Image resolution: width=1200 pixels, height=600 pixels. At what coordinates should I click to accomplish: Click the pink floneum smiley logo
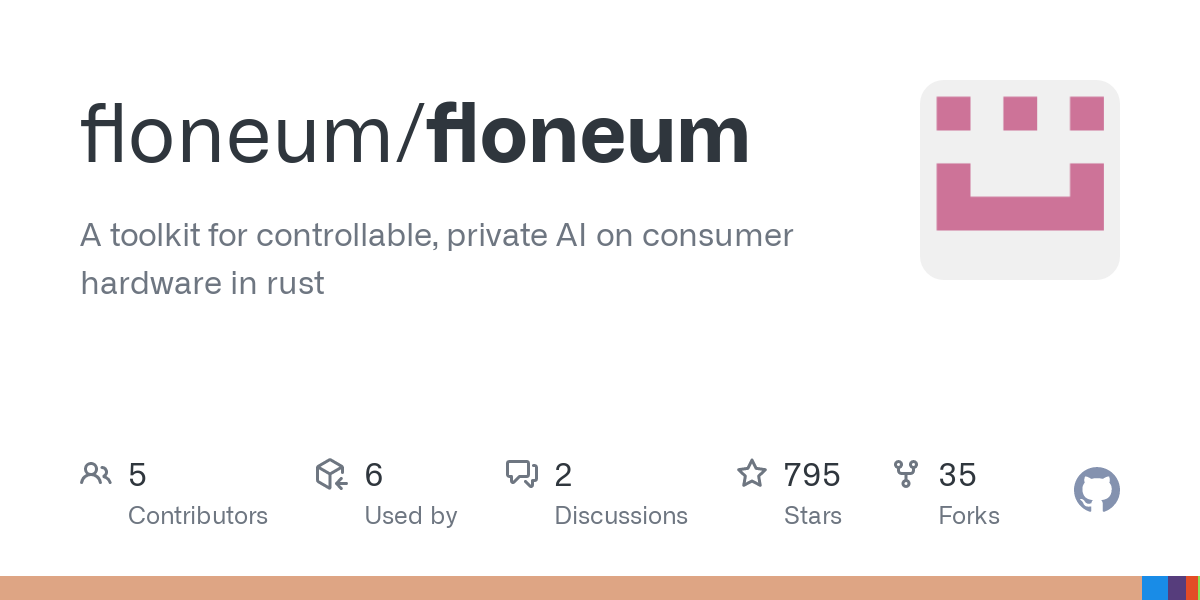[1019, 180]
